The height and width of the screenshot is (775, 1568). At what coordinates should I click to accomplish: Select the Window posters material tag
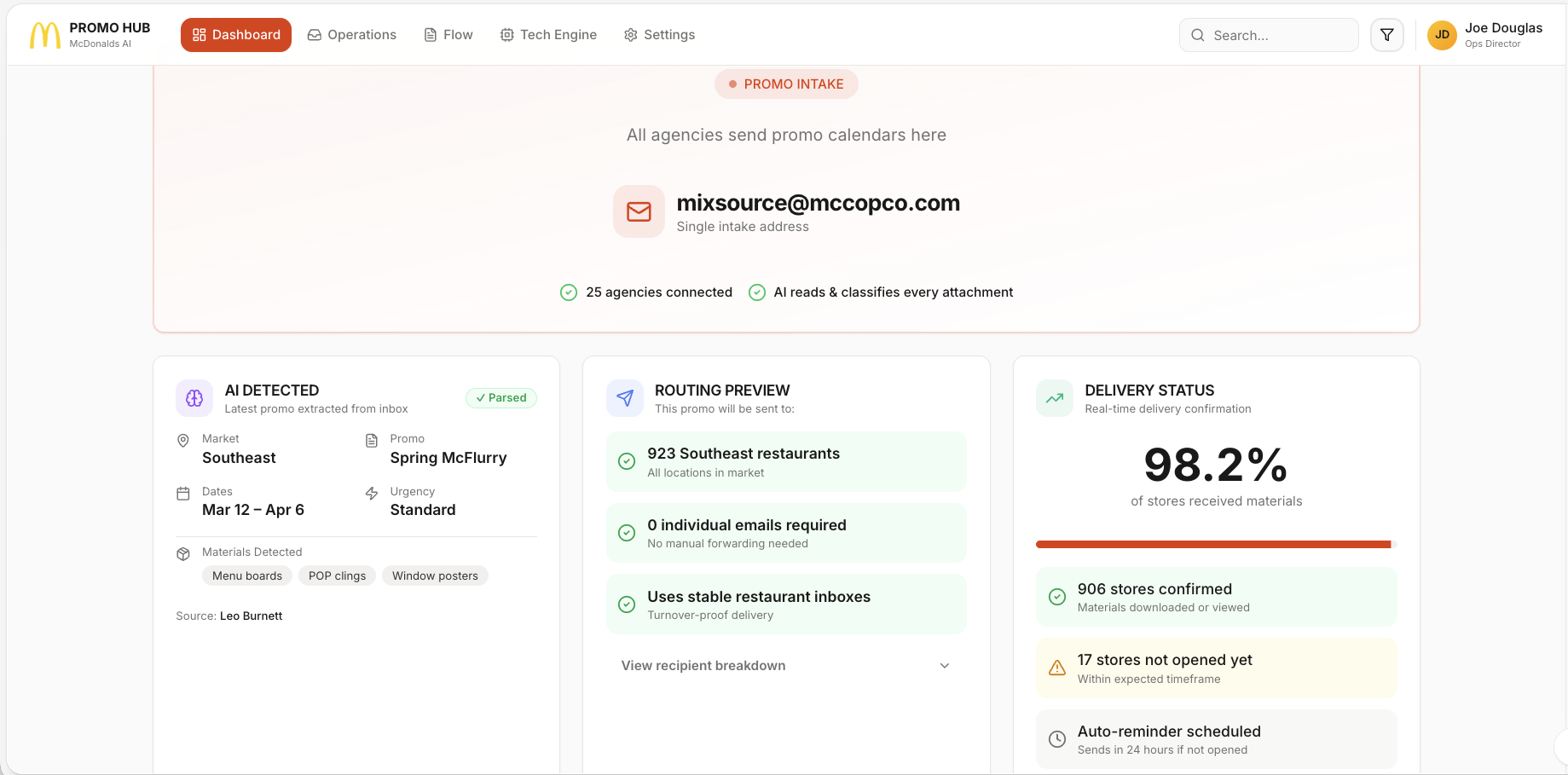click(x=435, y=576)
